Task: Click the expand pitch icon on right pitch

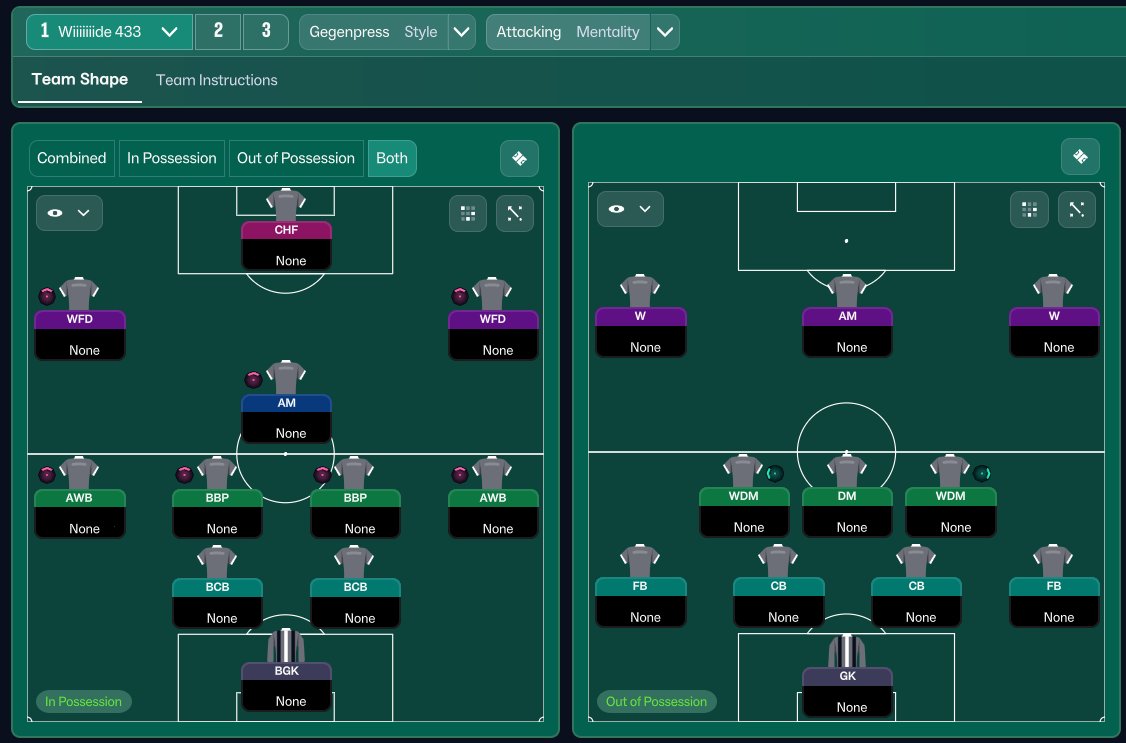Action: (x=1076, y=210)
